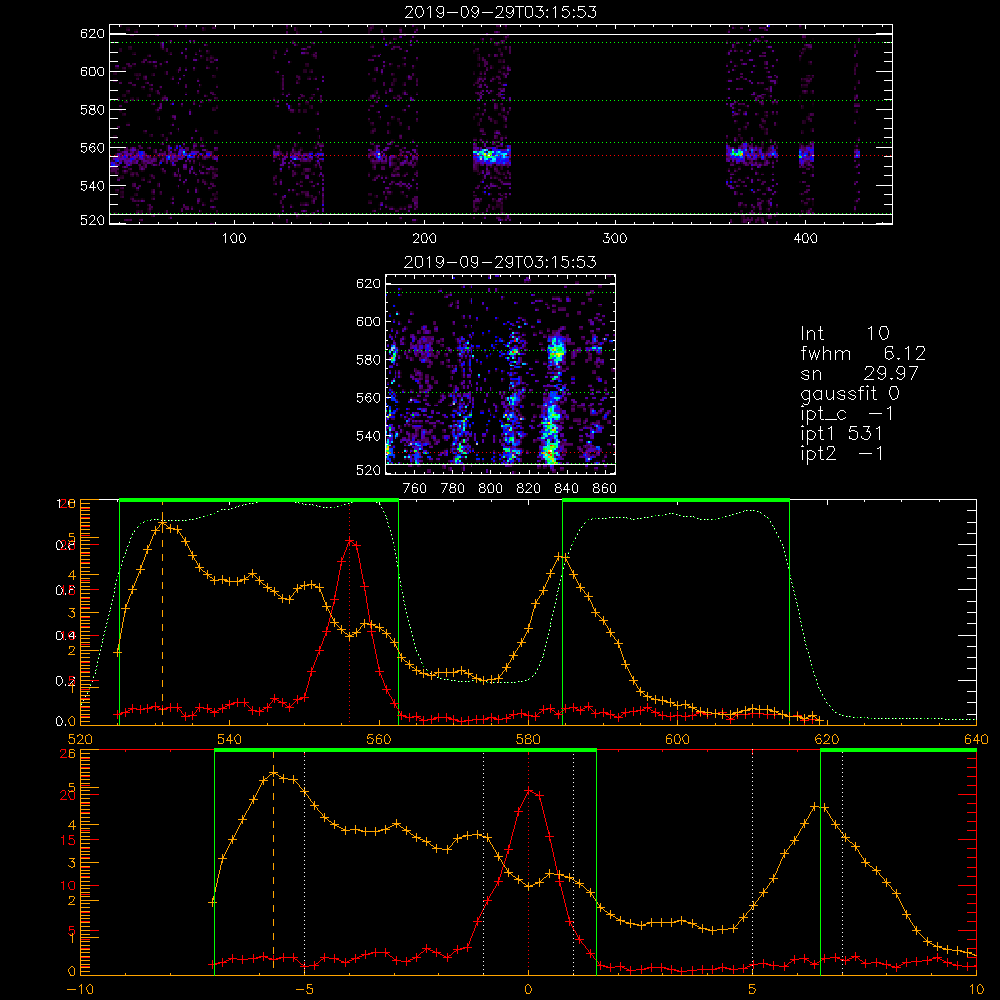Click x-axis label 0 of bottom plot
This screenshot has height=1000, width=1000.
528,990
